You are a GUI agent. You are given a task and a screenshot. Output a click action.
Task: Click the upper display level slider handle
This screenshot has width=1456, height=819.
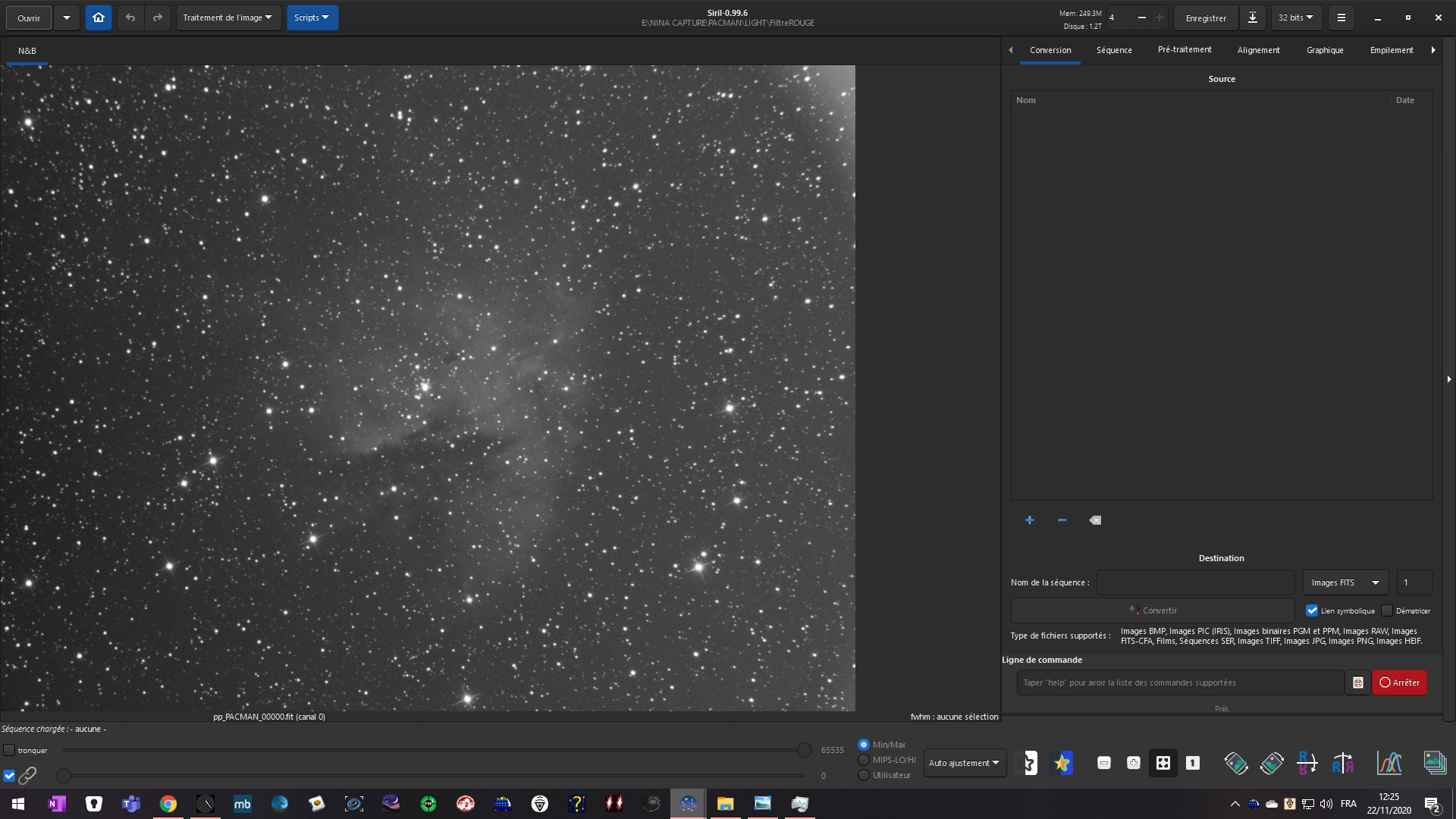point(804,750)
